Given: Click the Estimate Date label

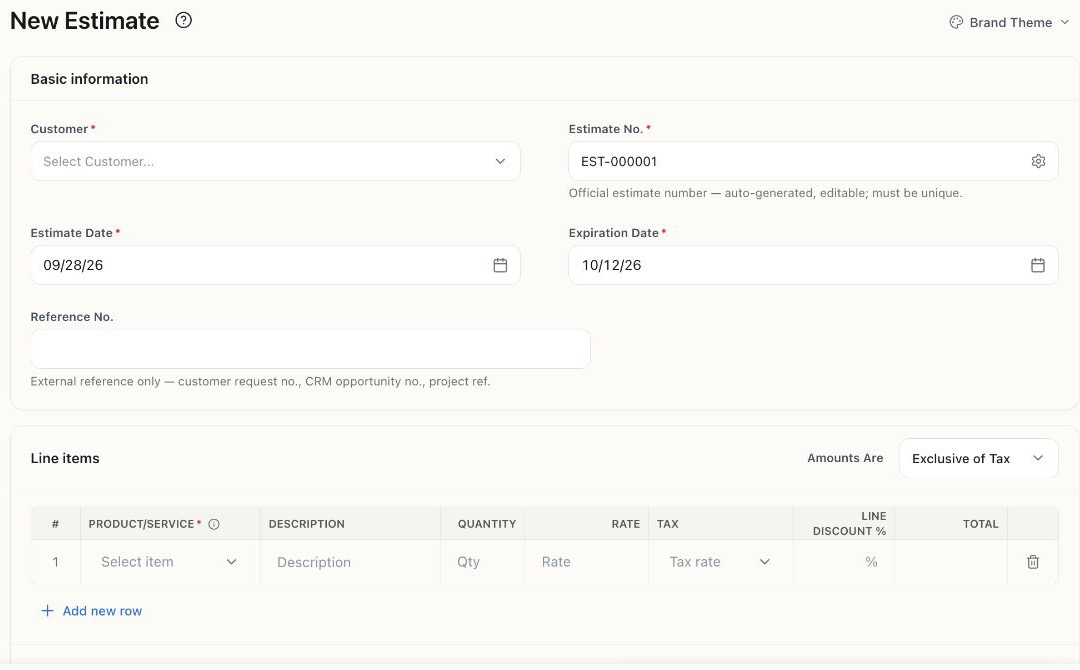Looking at the screenshot, I should [x=72, y=233].
